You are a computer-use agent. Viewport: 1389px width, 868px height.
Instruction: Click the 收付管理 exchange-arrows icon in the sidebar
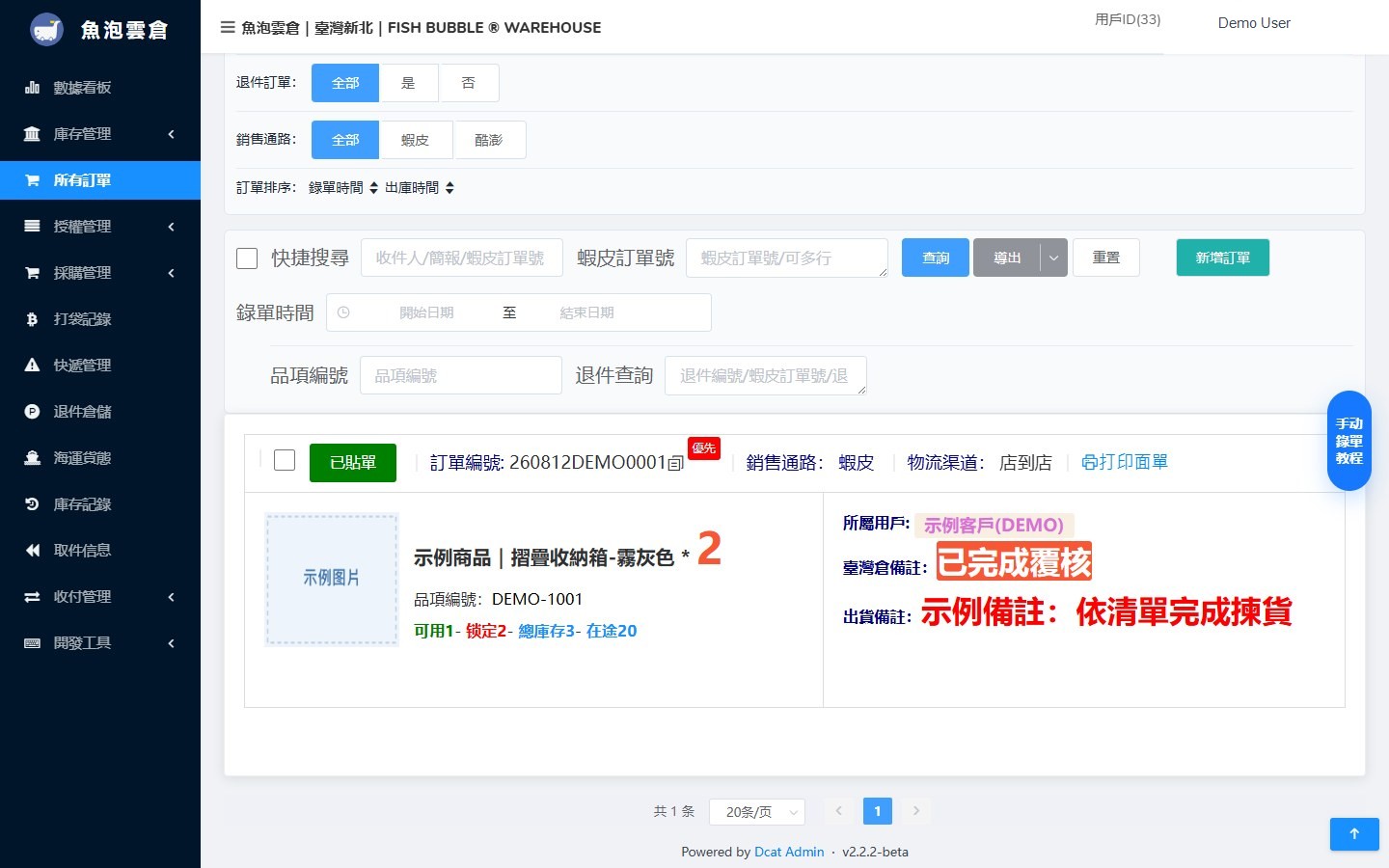point(32,597)
